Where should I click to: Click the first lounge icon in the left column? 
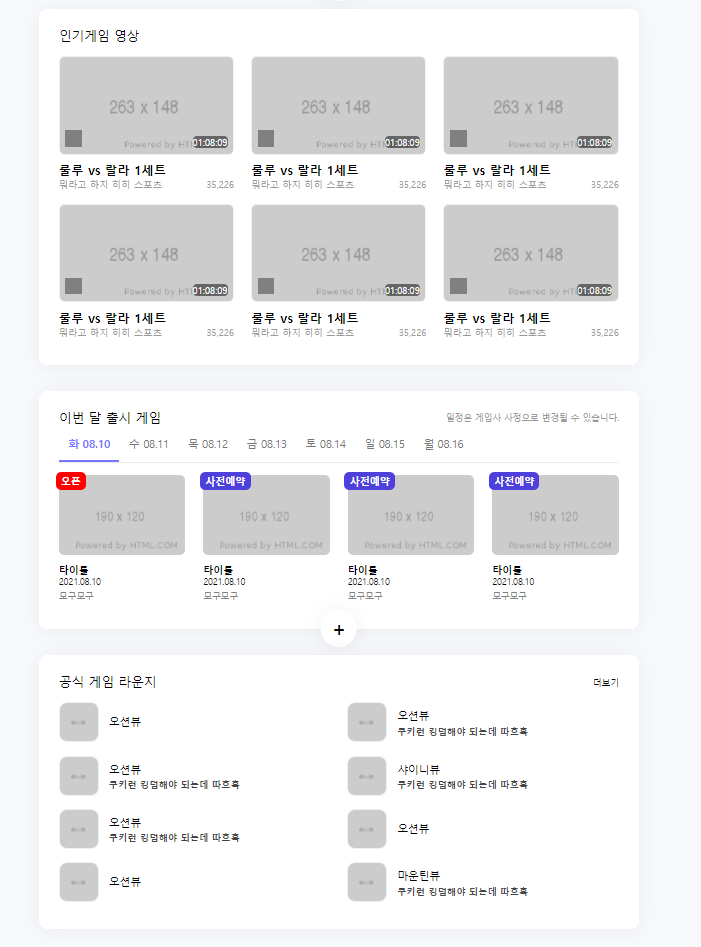[79, 721]
